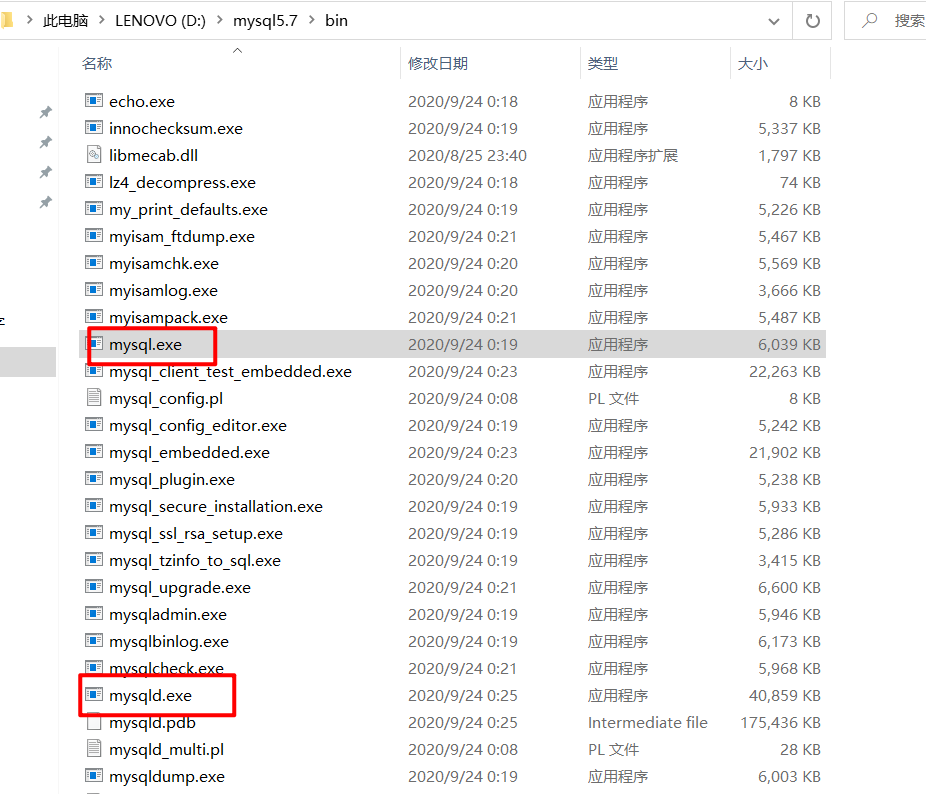
Task: Click the innochecksum.exe file icon
Action: pos(94,128)
